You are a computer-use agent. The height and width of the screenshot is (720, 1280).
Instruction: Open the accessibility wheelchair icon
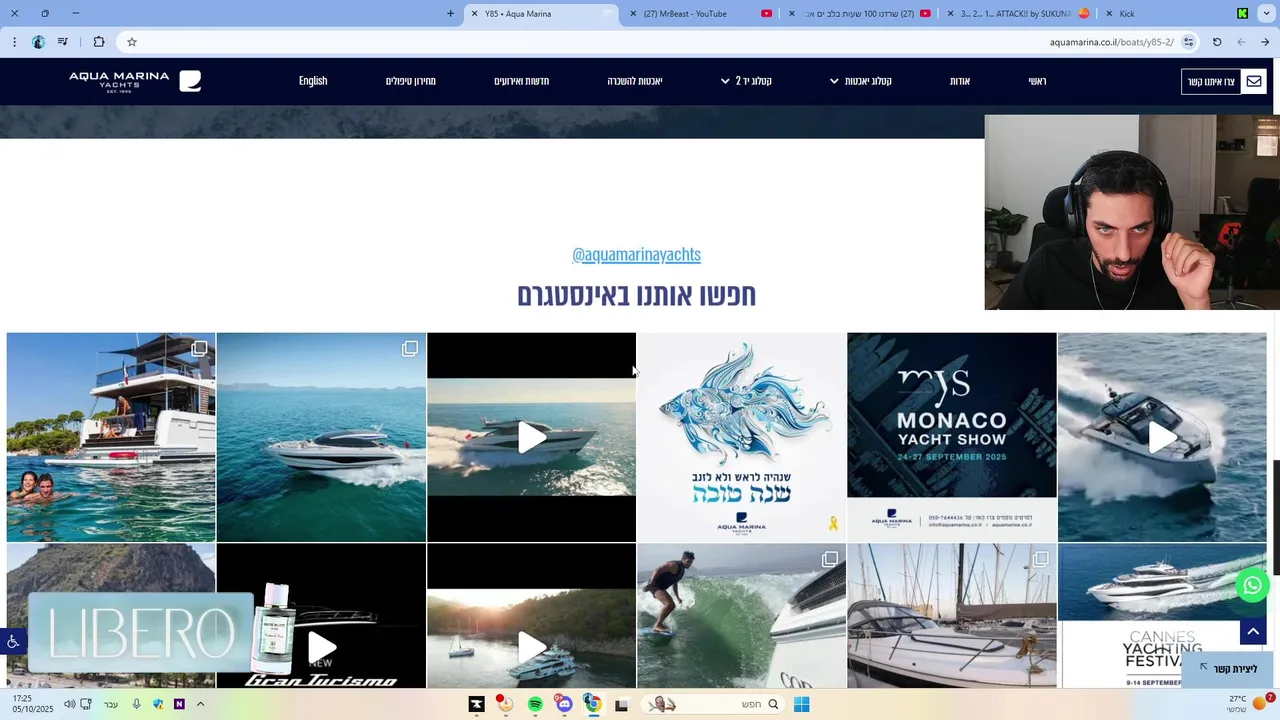pos(13,641)
